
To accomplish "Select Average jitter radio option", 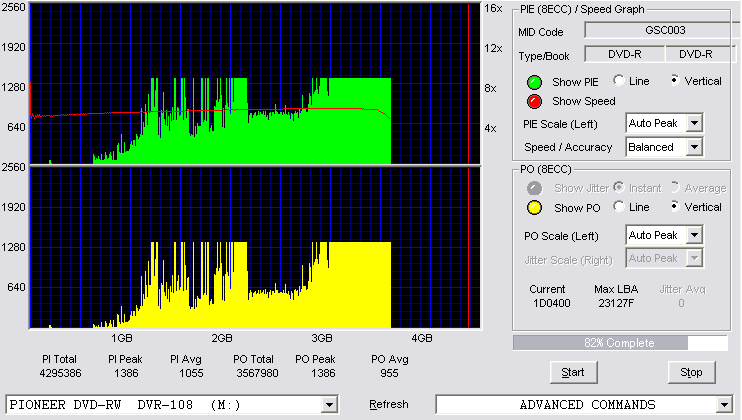I will point(675,187).
